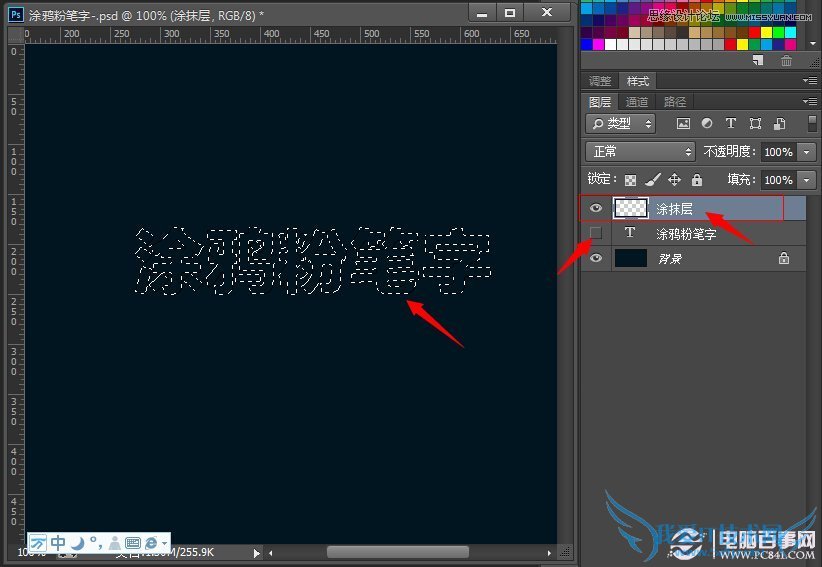Click the 不透明度 100% value field

[x=779, y=152]
